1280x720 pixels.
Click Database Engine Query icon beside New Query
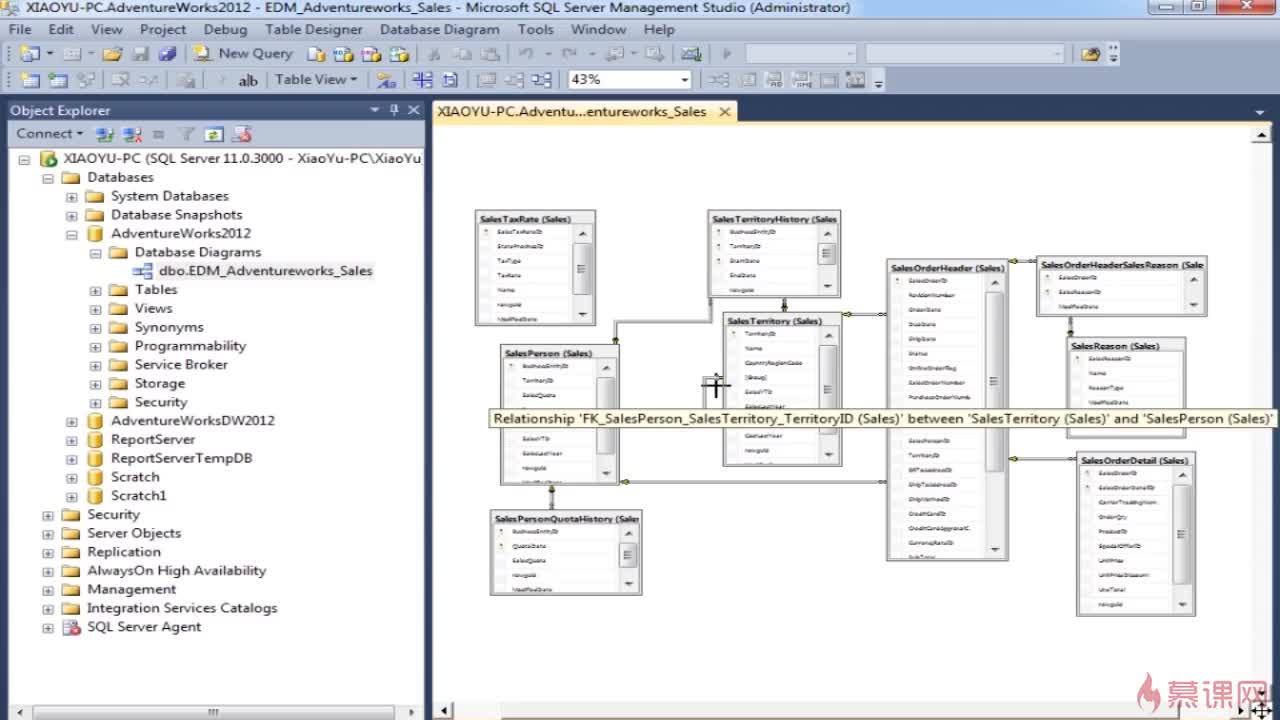[x=316, y=54]
